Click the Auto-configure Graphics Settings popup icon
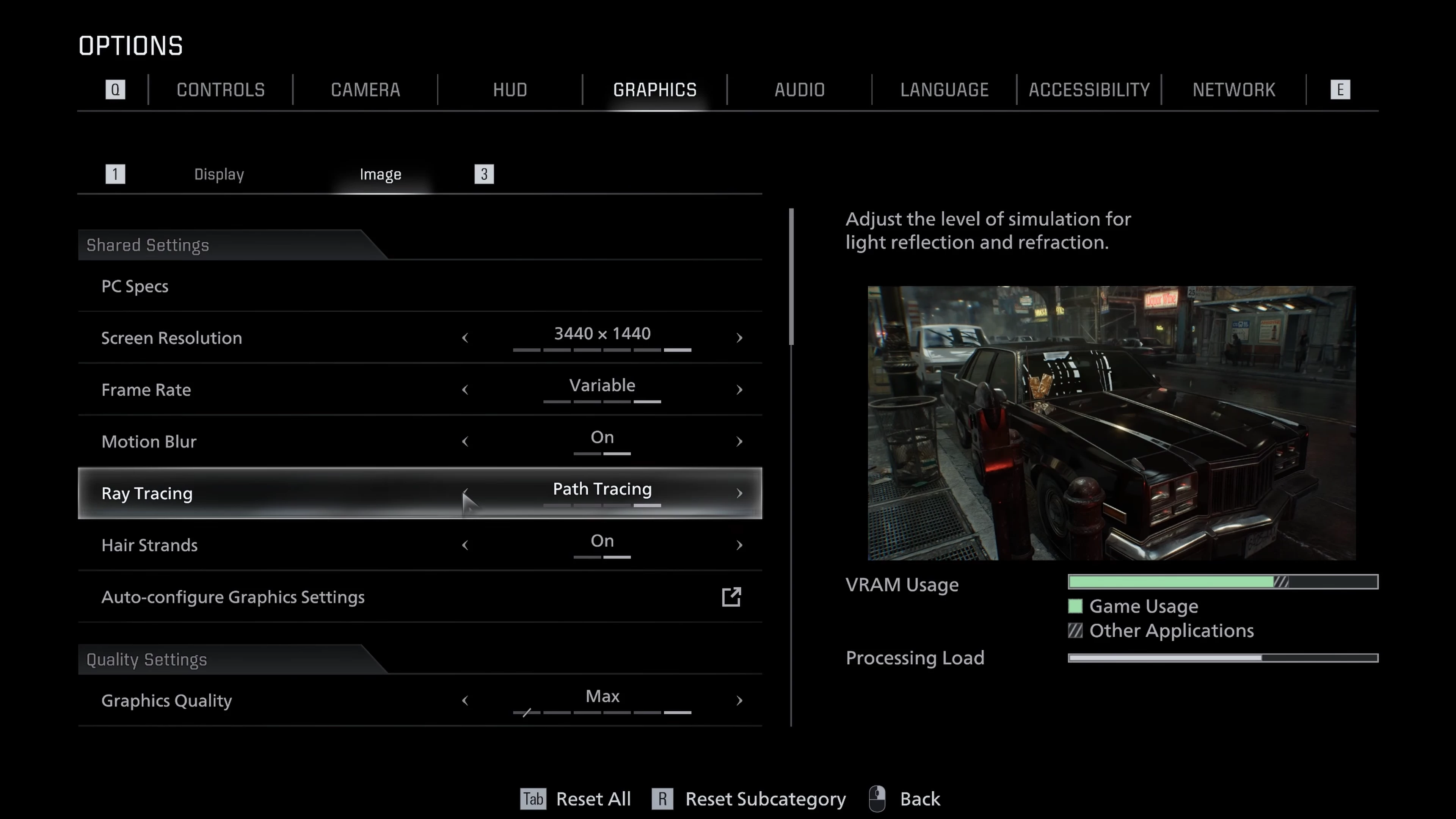Screen dimensions: 1456x819 pyautogui.click(x=731, y=597)
